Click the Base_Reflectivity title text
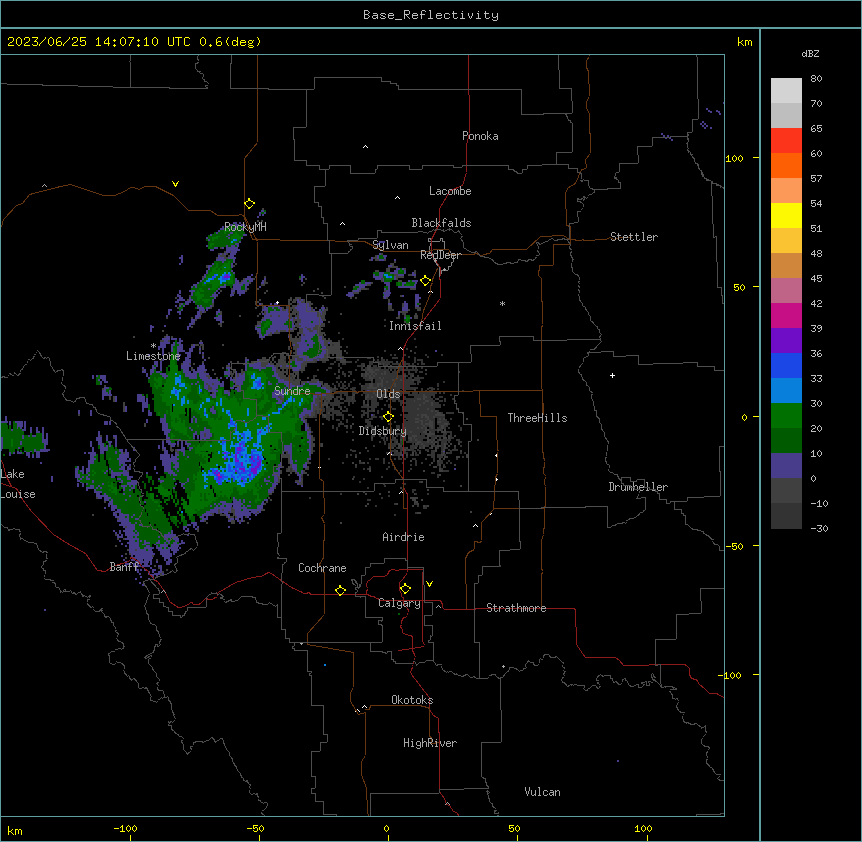This screenshot has height=842, width=862. (431, 15)
